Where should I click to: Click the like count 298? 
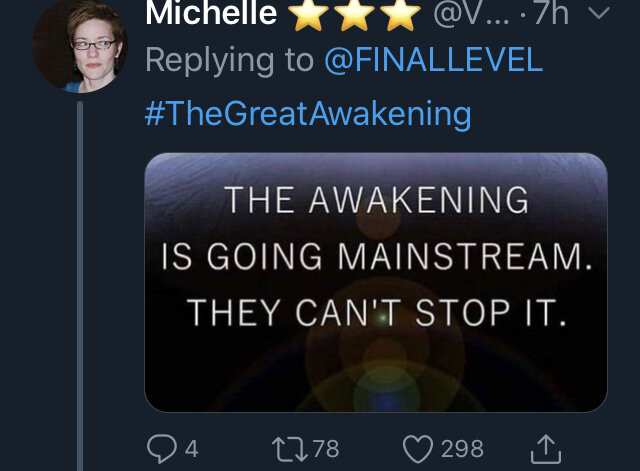coord(462,449)
